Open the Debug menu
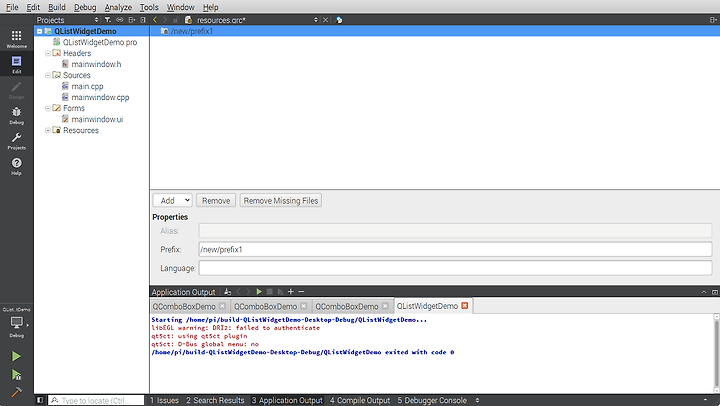This screenshot has width=720, height=406. coord(85,7)
